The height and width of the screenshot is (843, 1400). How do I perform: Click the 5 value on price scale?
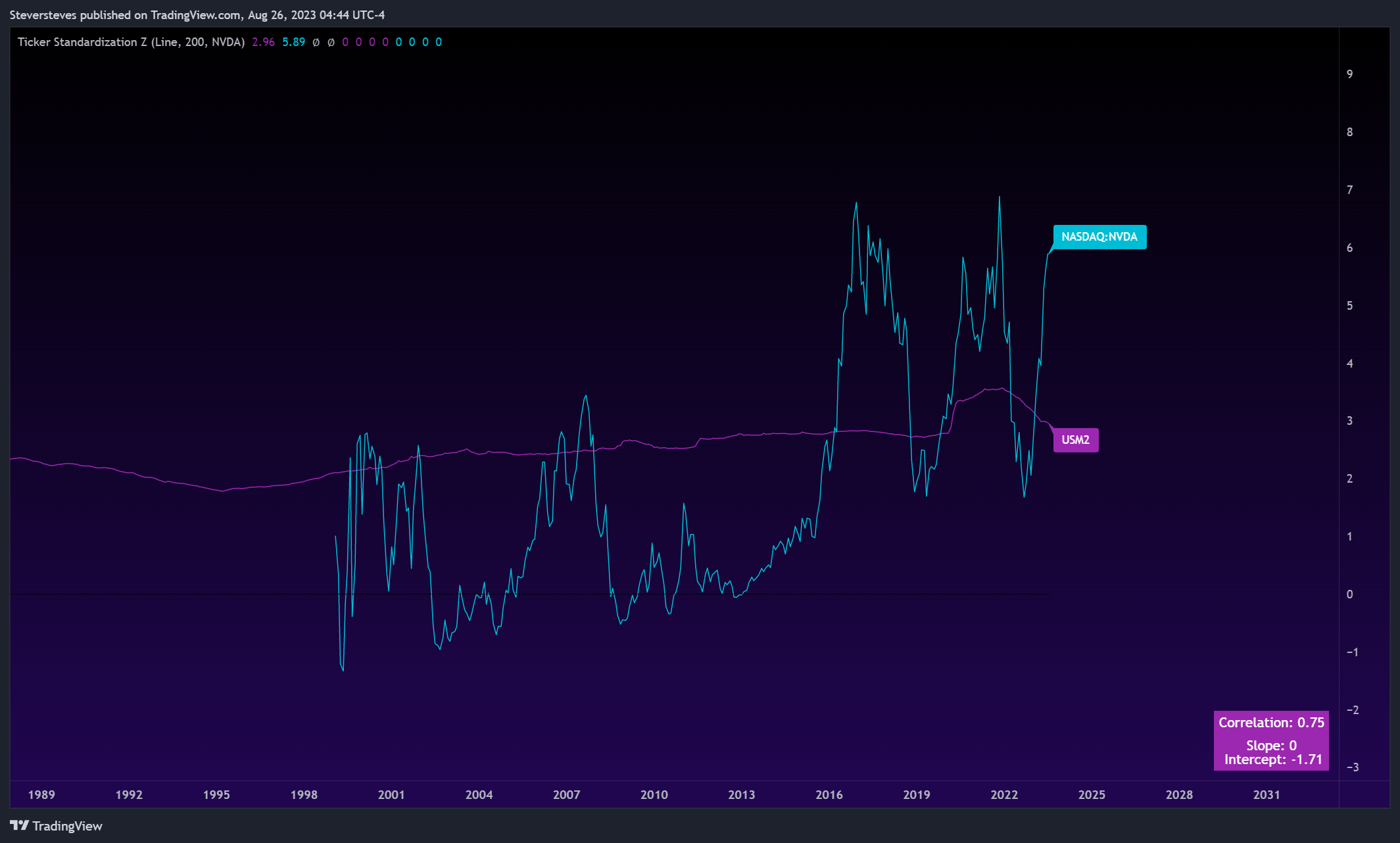[x=1349, y=306]
